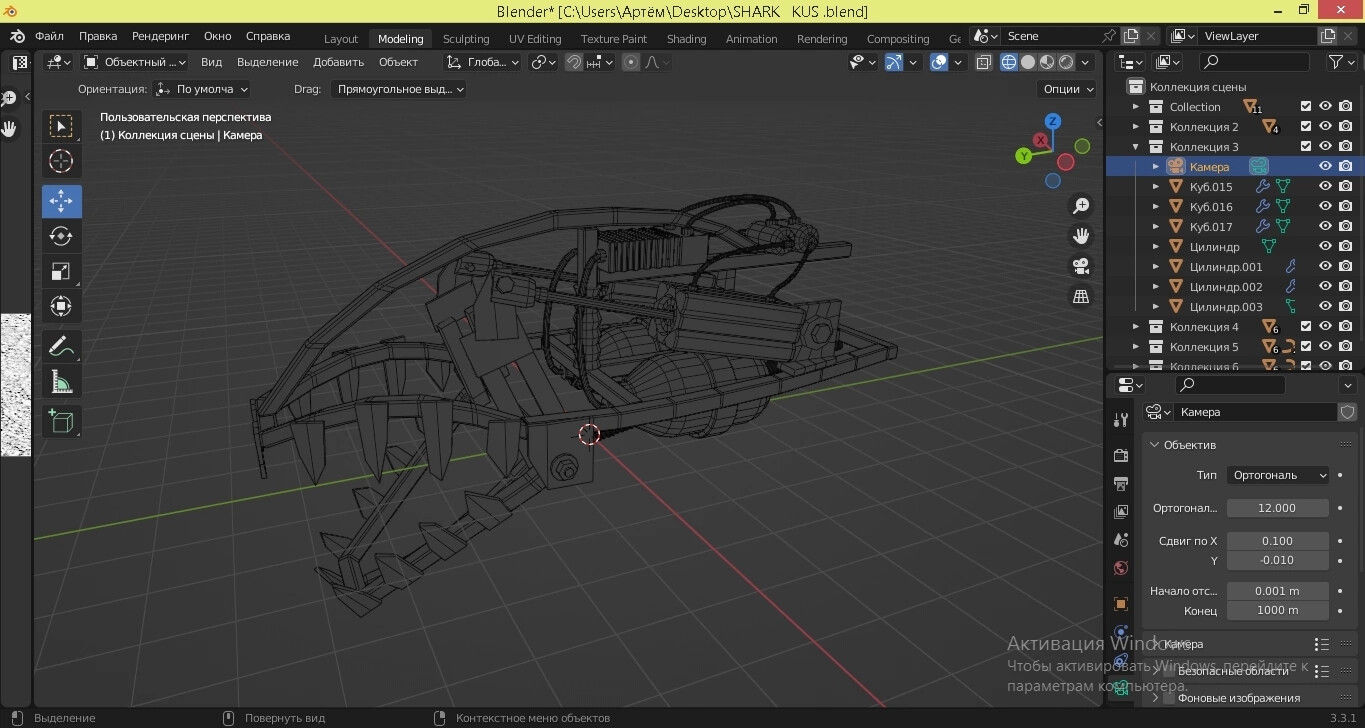Adjust the Сдвиг по X value field
This screenshot has height=728, width=1365.
point(1278,541)
